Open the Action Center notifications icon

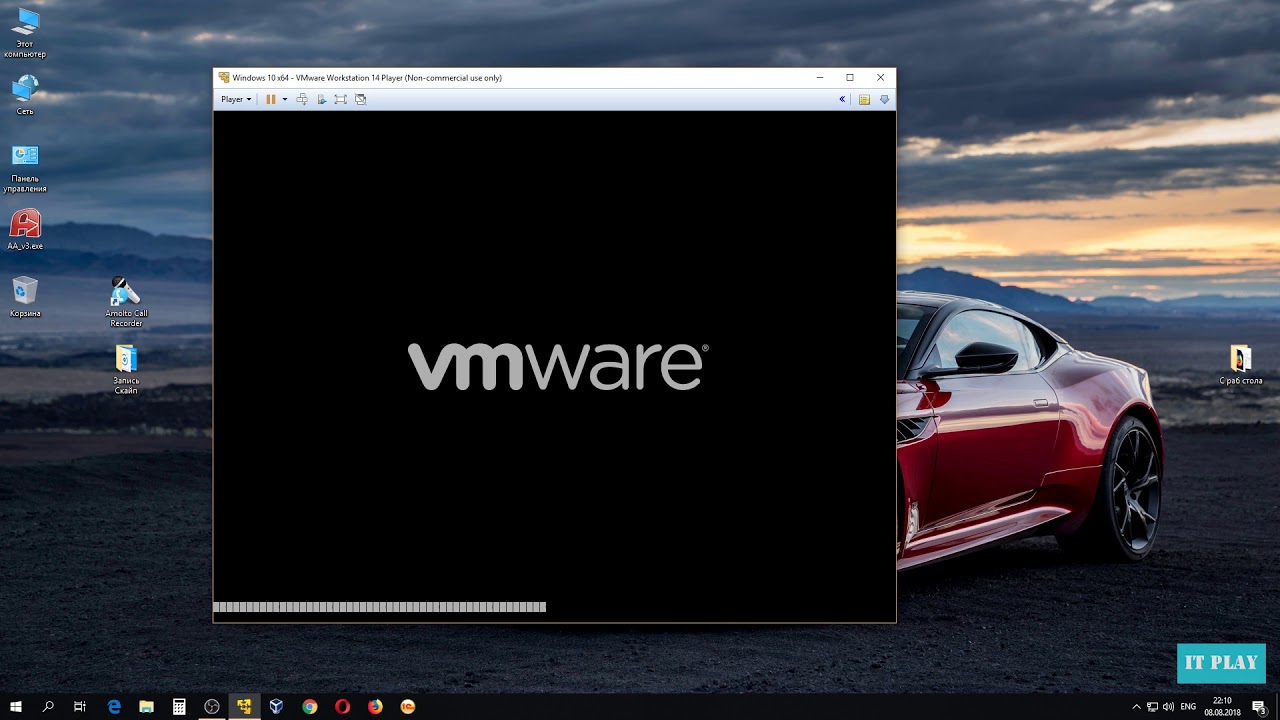click(1260, 706)
